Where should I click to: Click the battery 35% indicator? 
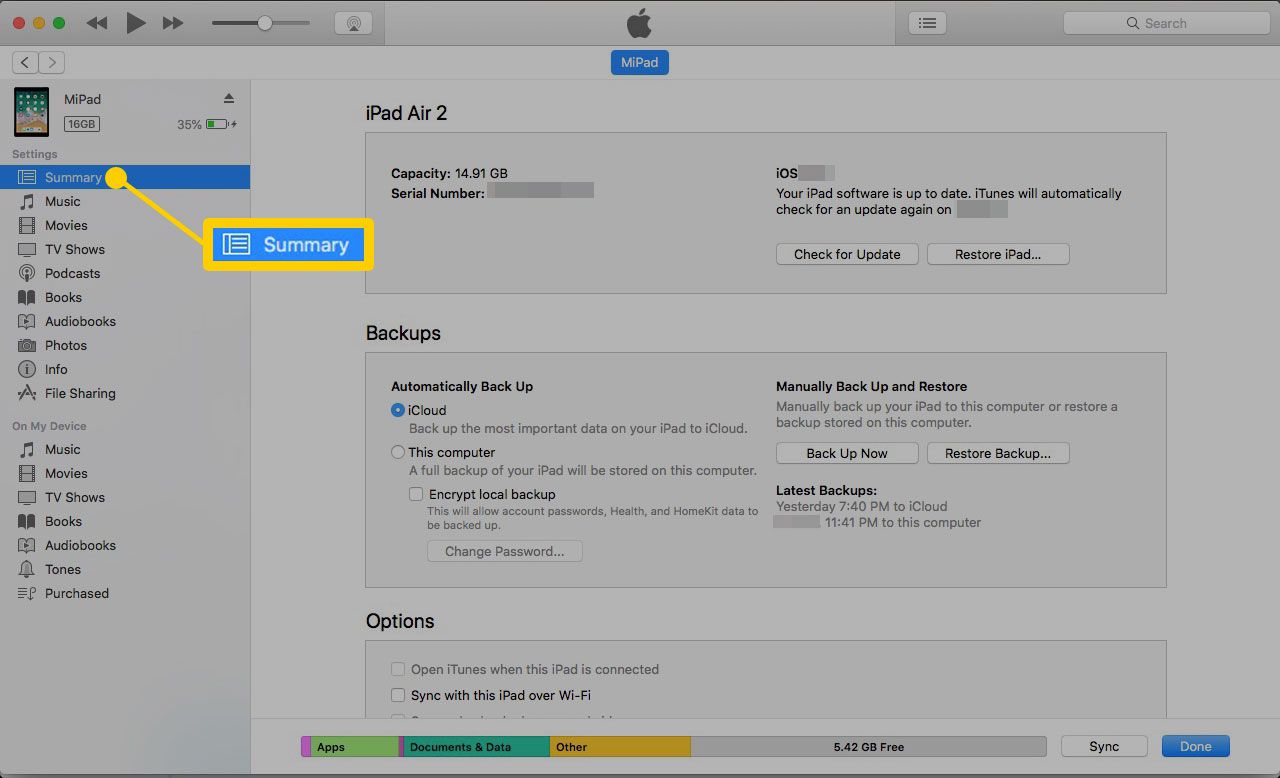coord(207,125)
